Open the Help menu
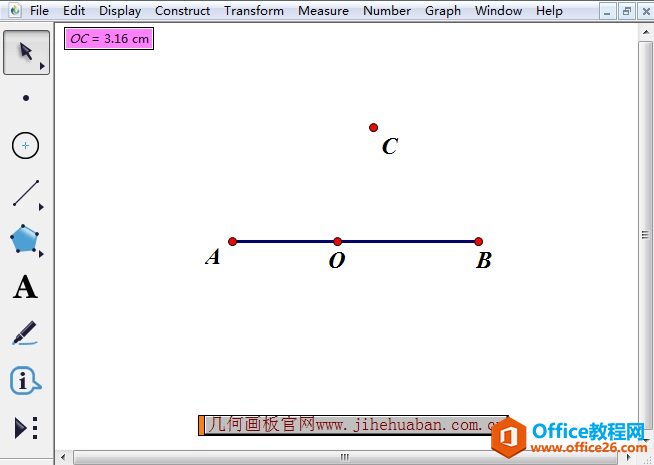The height and width of the screenshot is (465, 654). click(x=549, y=10)
